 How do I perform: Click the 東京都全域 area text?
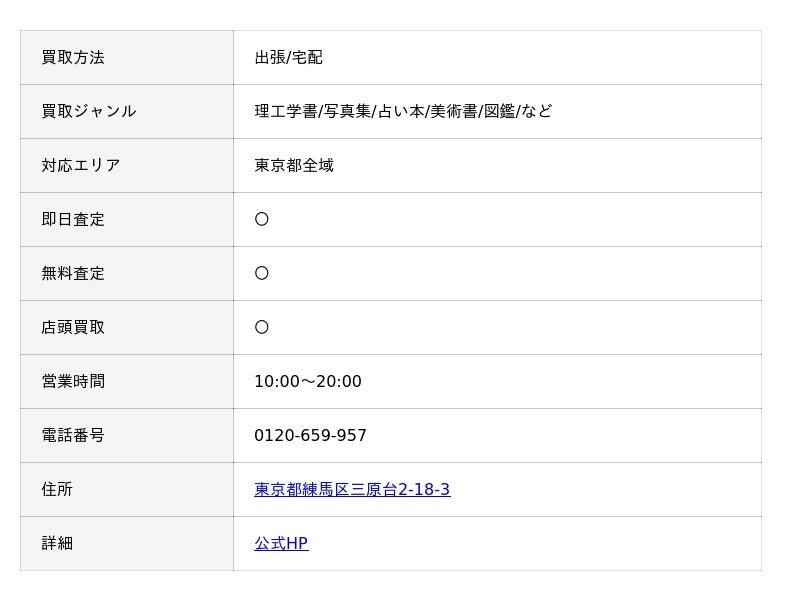coord(294,165)
